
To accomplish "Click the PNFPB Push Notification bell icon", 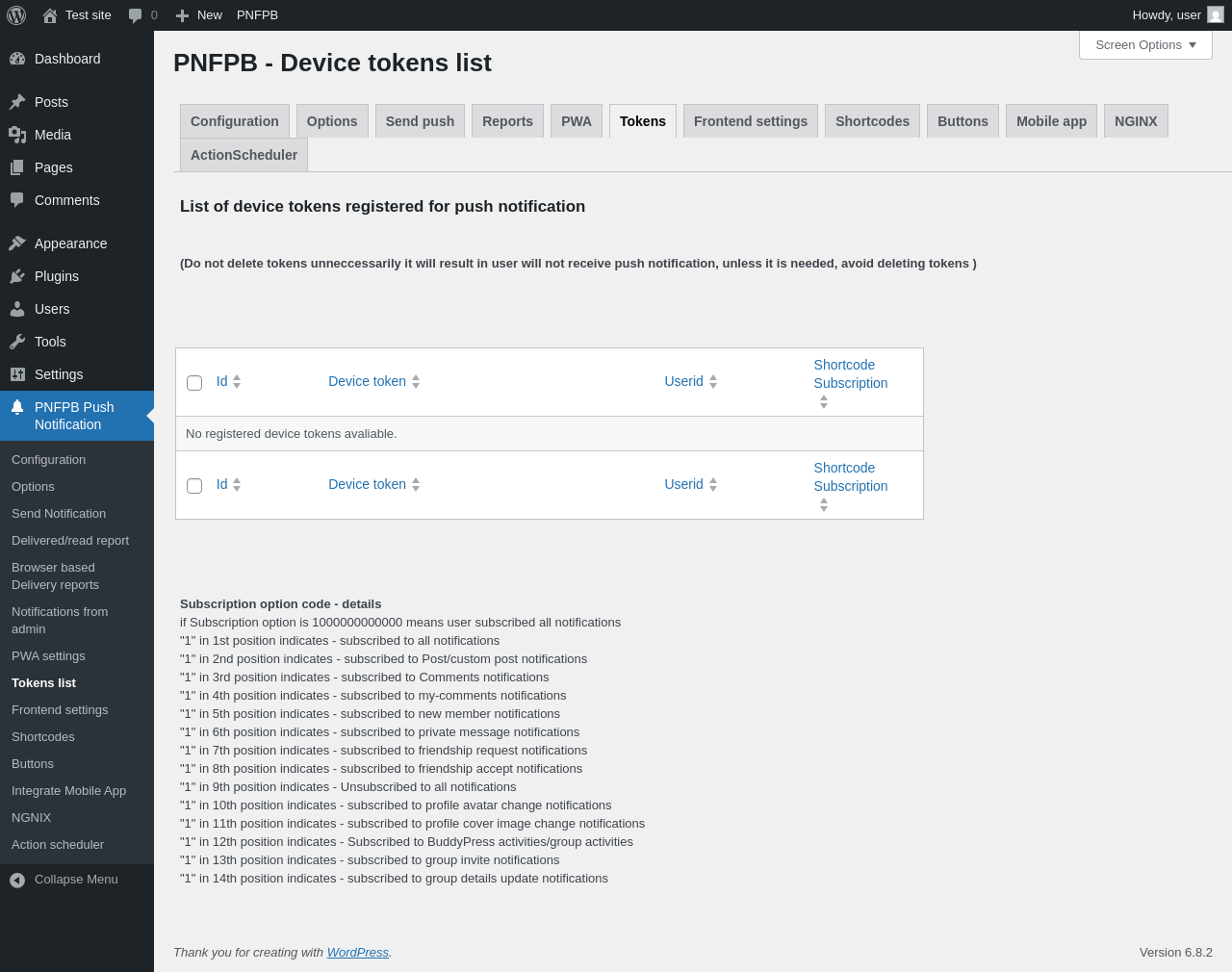I will [x=17, y=407].
